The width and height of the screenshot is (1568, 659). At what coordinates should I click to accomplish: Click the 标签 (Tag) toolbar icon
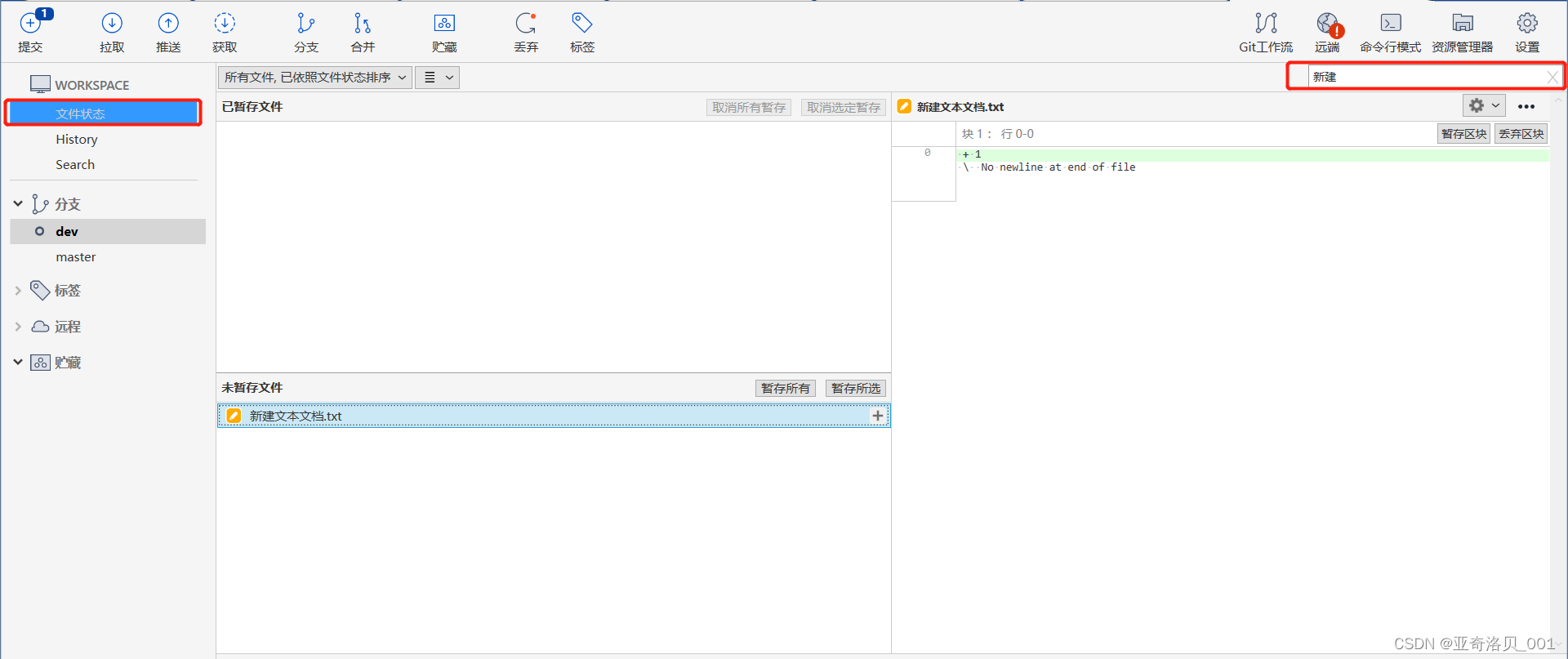coord(582,23)
